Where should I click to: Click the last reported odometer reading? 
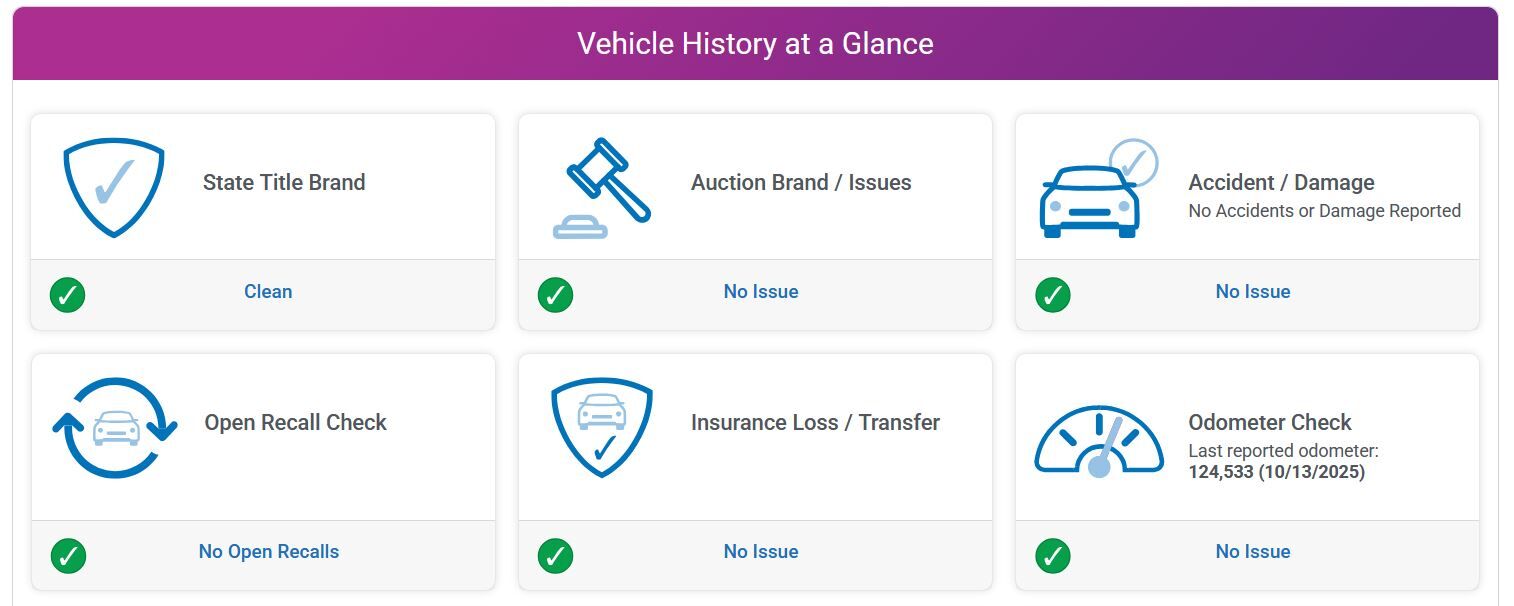tap(1276, 472)
